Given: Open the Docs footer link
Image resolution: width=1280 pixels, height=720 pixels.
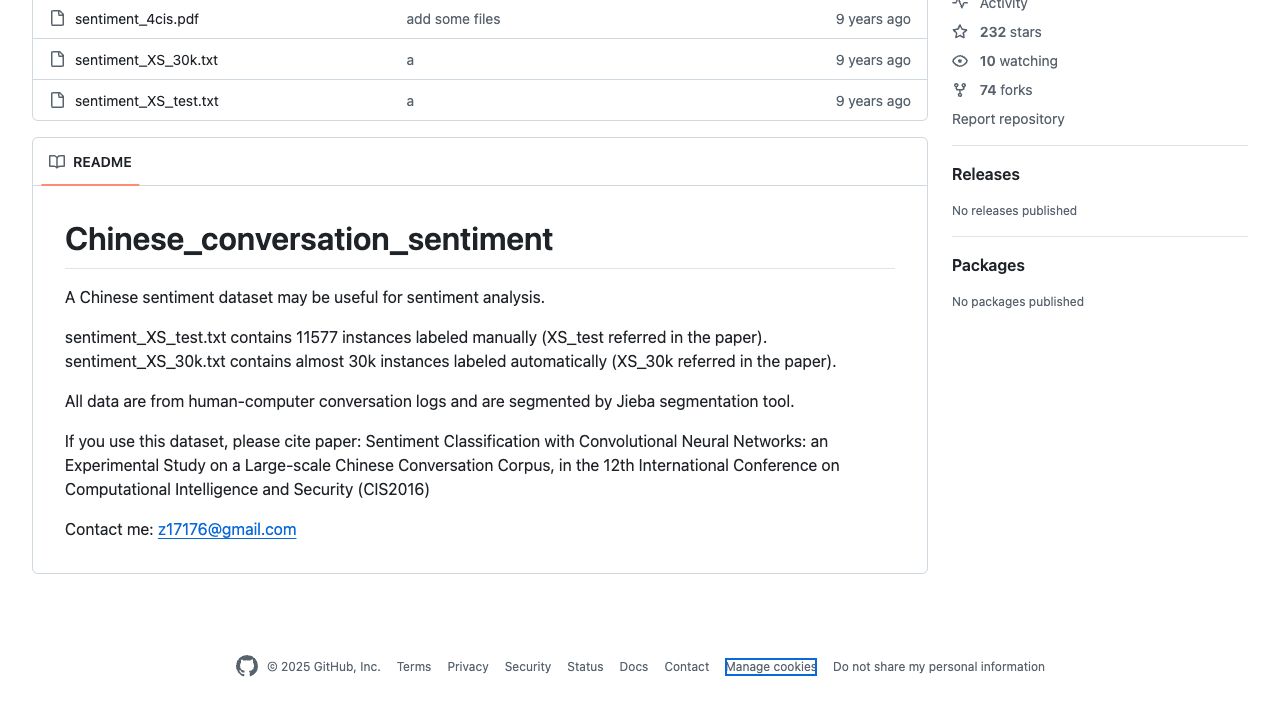Looking at the screenshot, I should [634, 667].
